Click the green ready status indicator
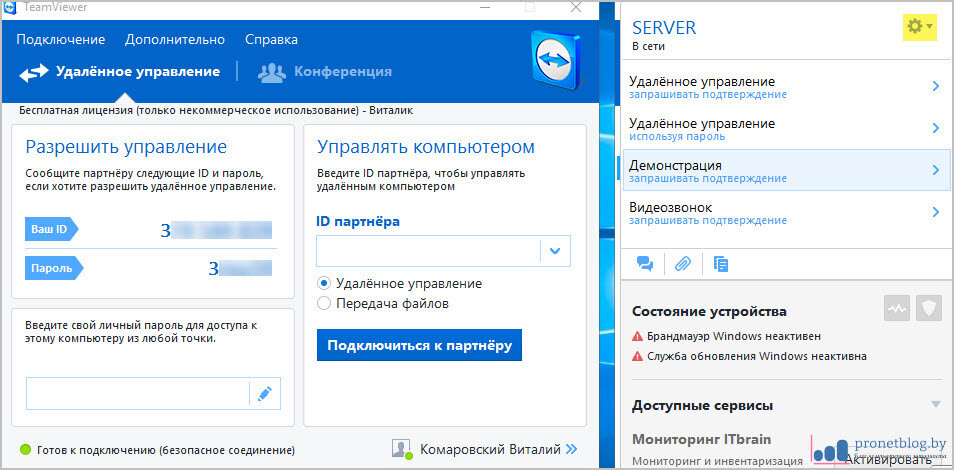The width and height of the screenshot is (954, 470). pos(26,451)
